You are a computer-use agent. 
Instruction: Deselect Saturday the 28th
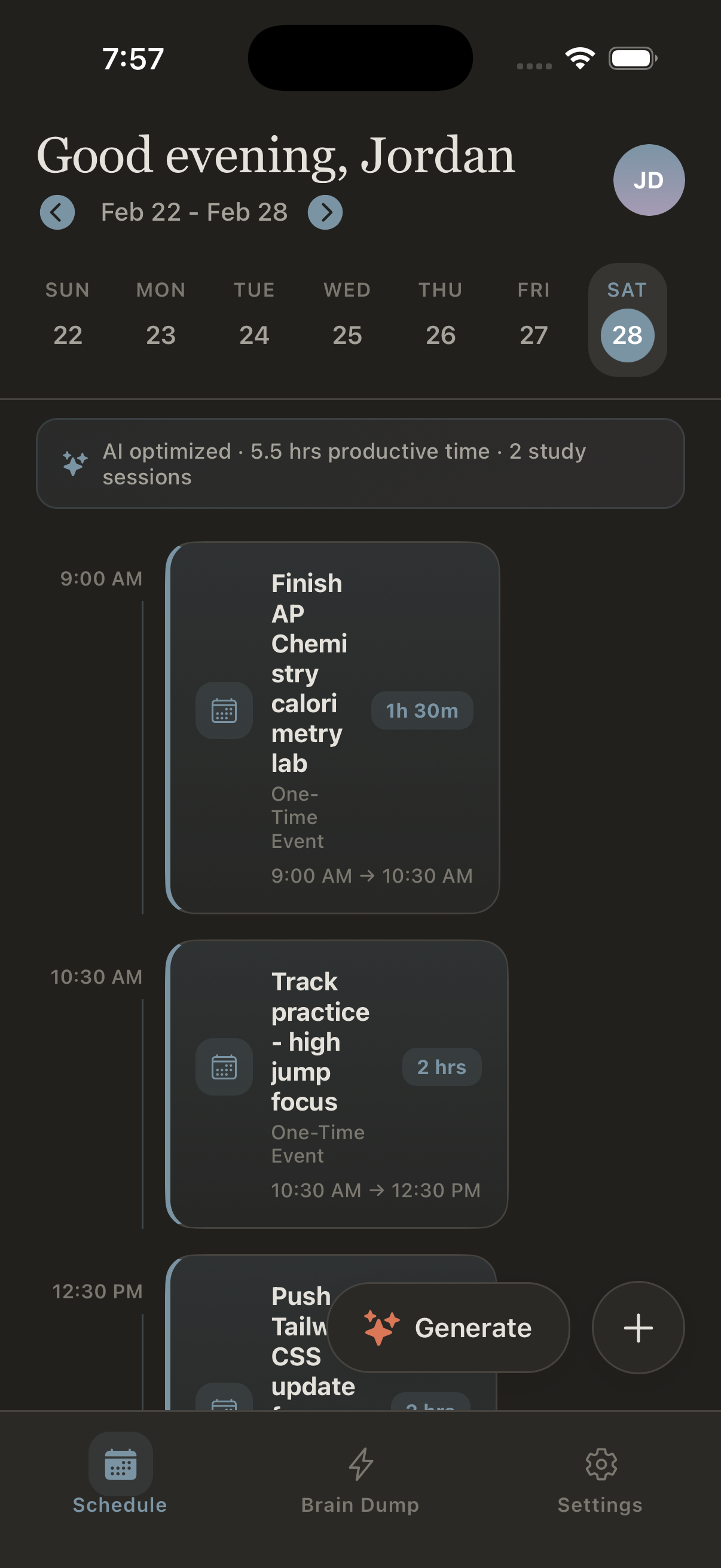[x=627, y=335]
